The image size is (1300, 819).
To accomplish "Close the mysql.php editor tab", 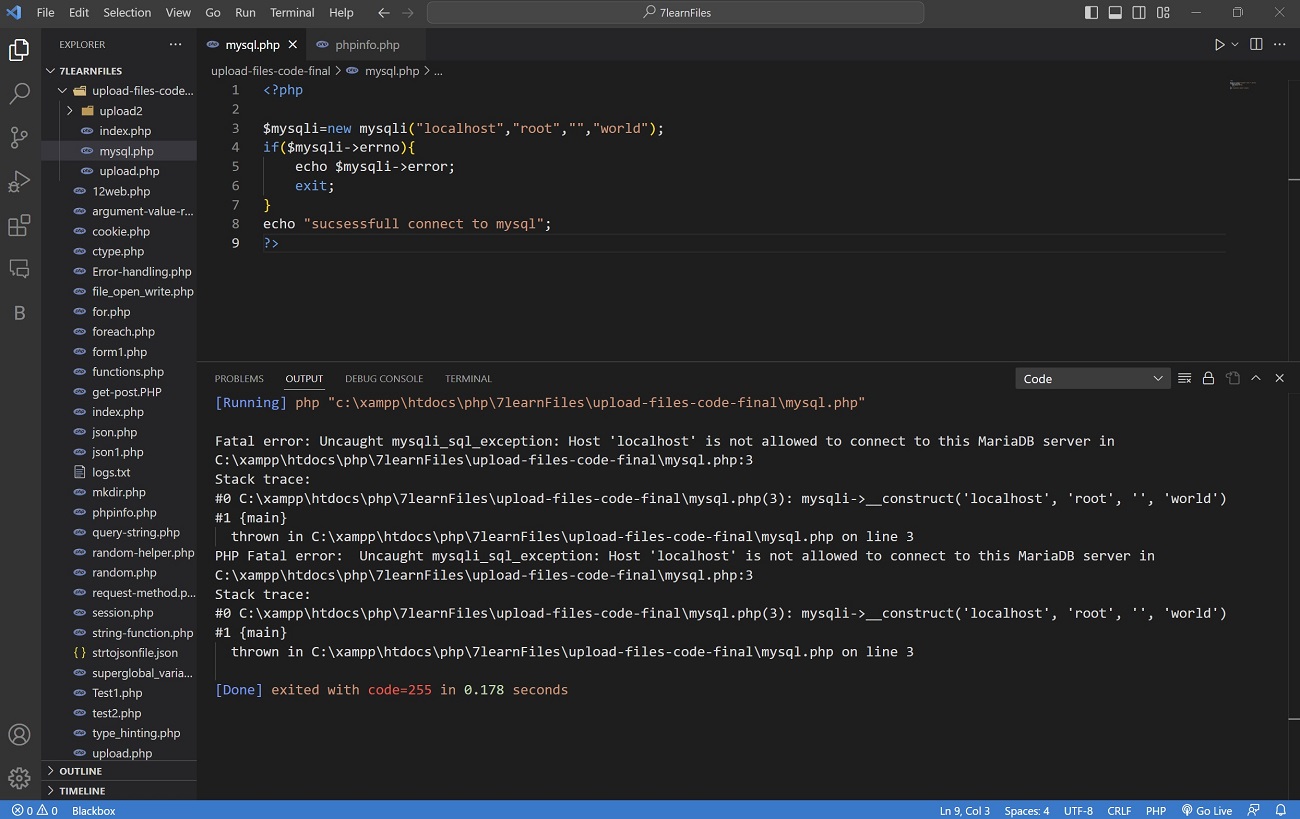I will (293, 45).
